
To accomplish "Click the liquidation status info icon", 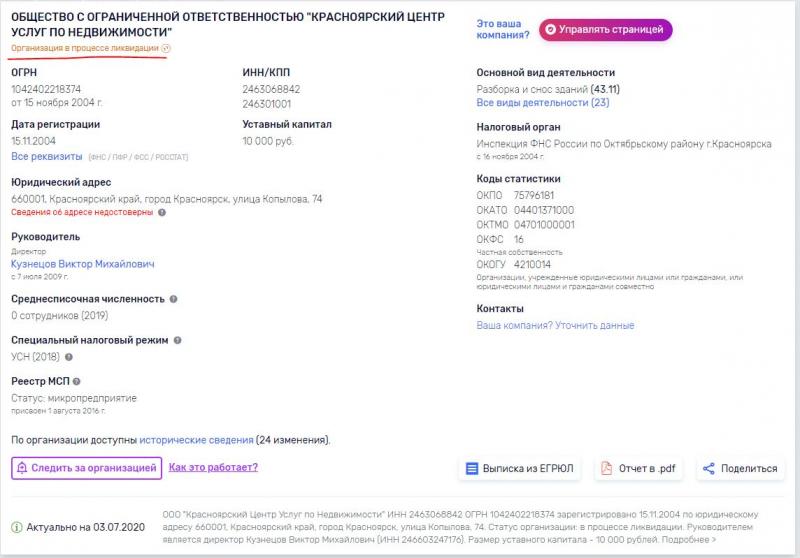I will click(x=166, y=48).
